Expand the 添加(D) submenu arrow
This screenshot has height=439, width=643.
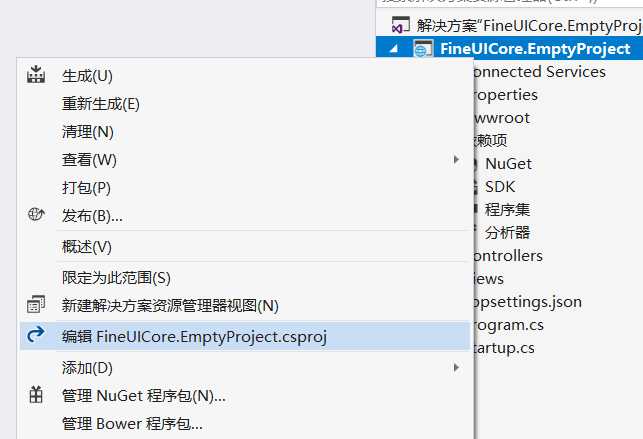pyautogui.click(x=456, y=367)
